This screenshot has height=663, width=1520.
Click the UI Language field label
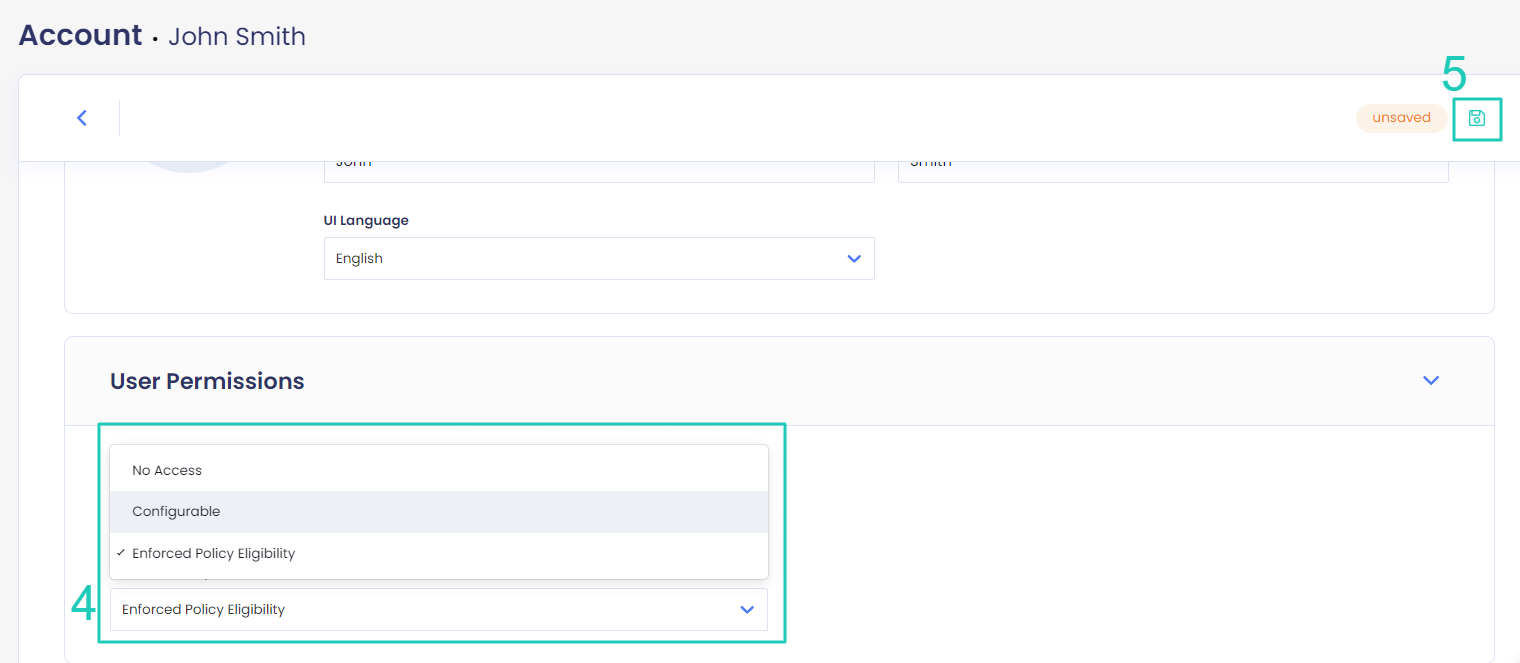pos(366,220)
